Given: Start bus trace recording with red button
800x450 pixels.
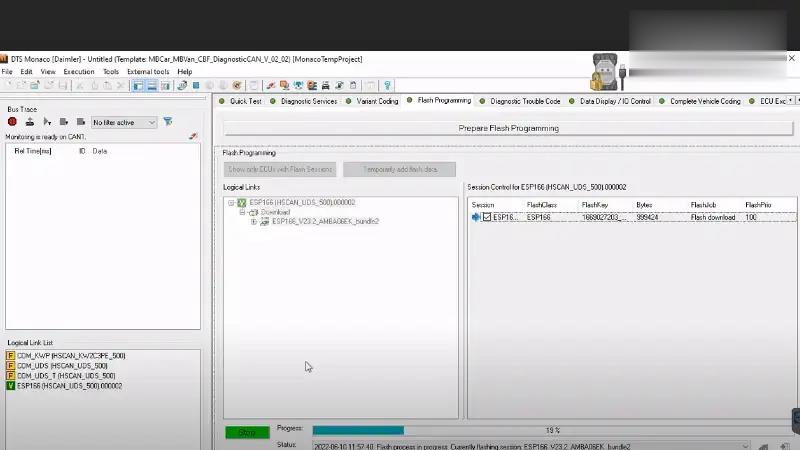Looking at the screenshot, I should pos(12,122).
